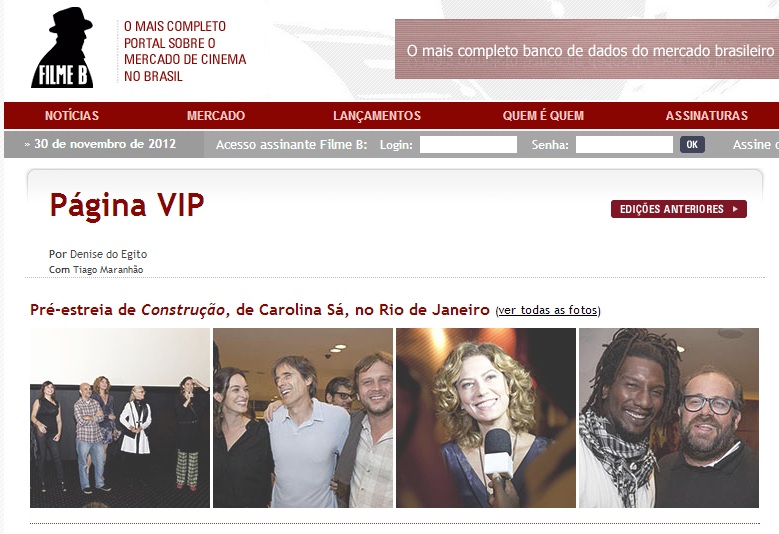Click the 'Assine' subscribe link

(x=756, y=145)
